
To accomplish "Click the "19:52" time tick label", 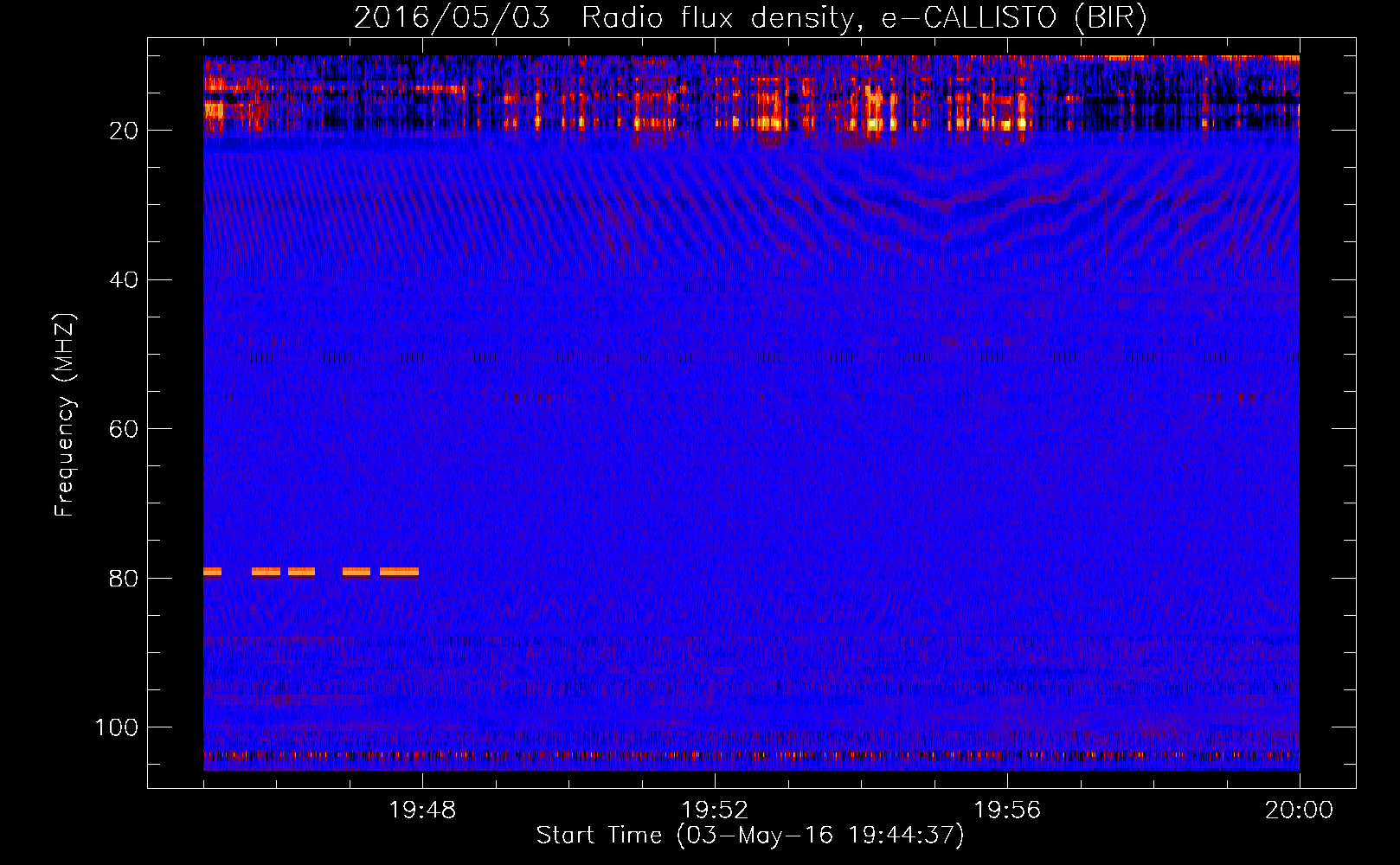I will (x=715, y=811).
